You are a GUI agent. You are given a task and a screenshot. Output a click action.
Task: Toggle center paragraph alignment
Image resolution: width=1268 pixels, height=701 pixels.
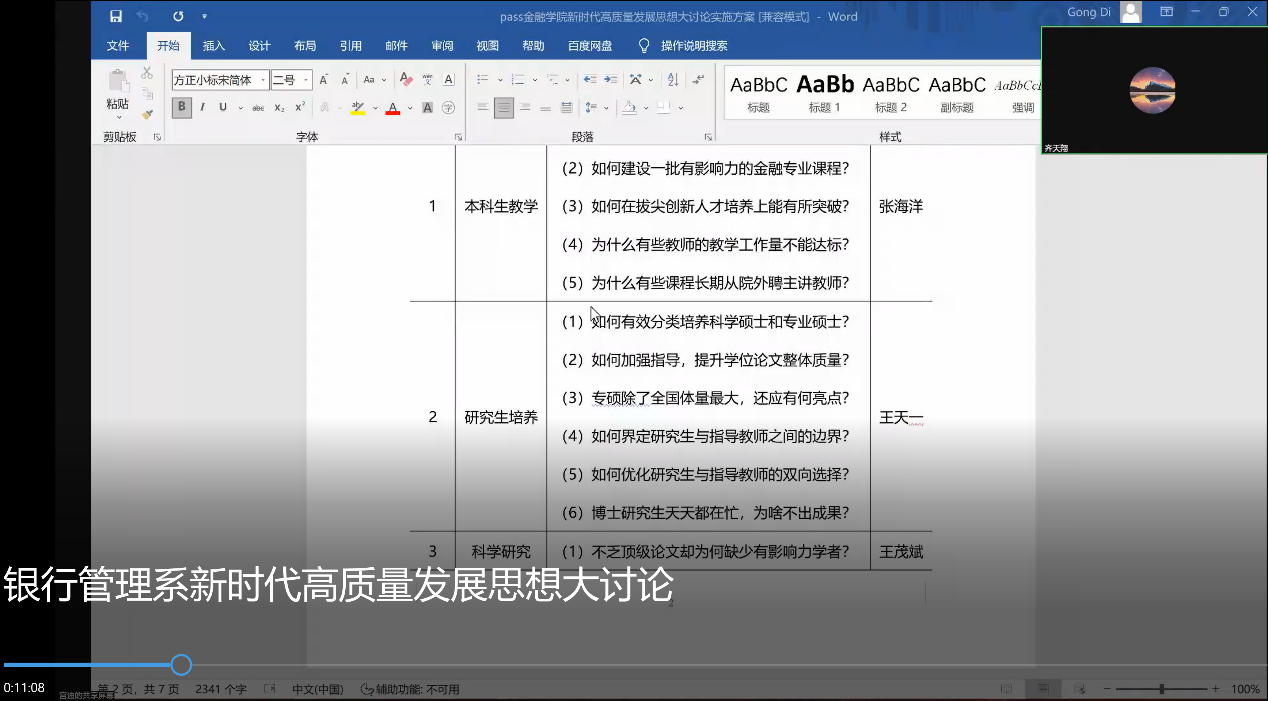click(504, 108)
